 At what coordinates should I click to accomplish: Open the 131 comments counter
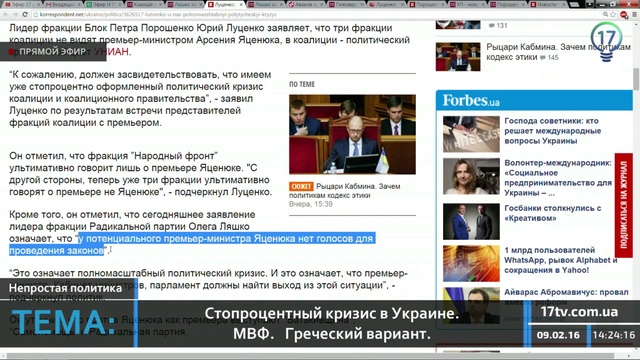498,25
